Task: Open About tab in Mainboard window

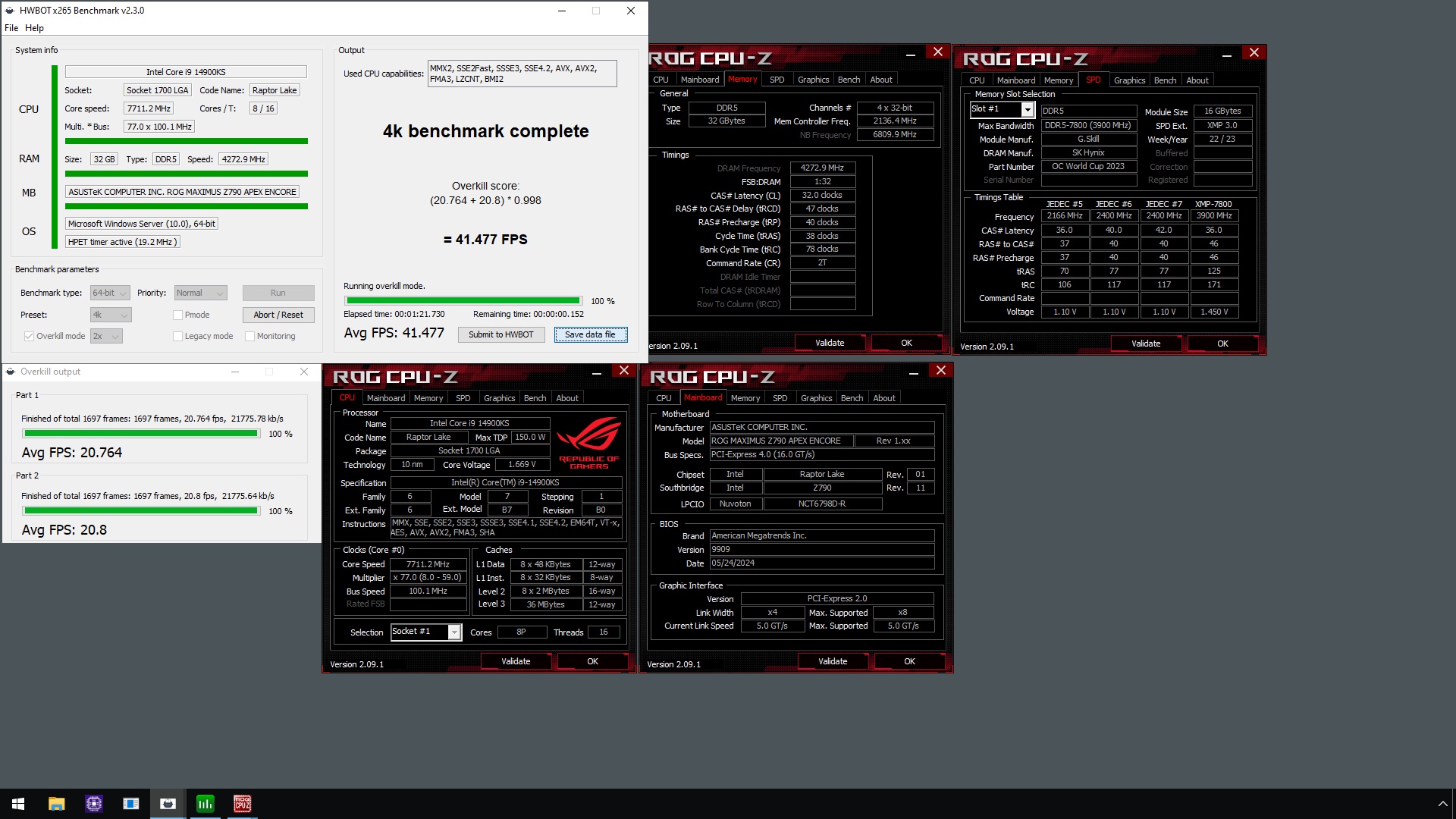Action: tap(883, 398)
